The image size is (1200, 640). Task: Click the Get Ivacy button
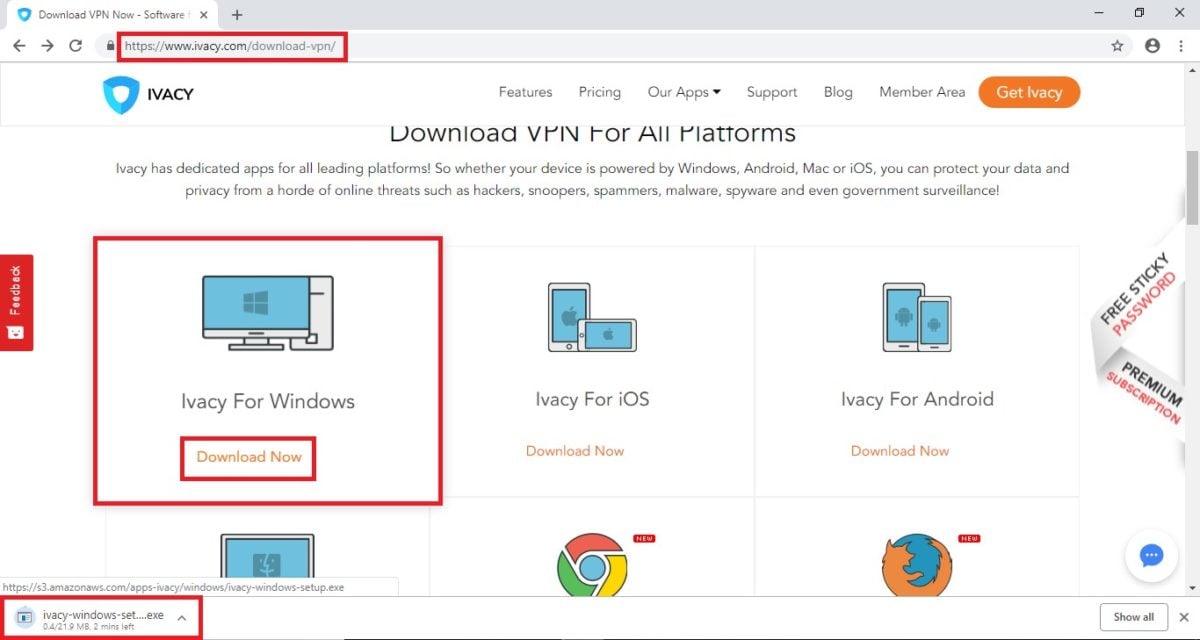click(x=1029, y=92)
